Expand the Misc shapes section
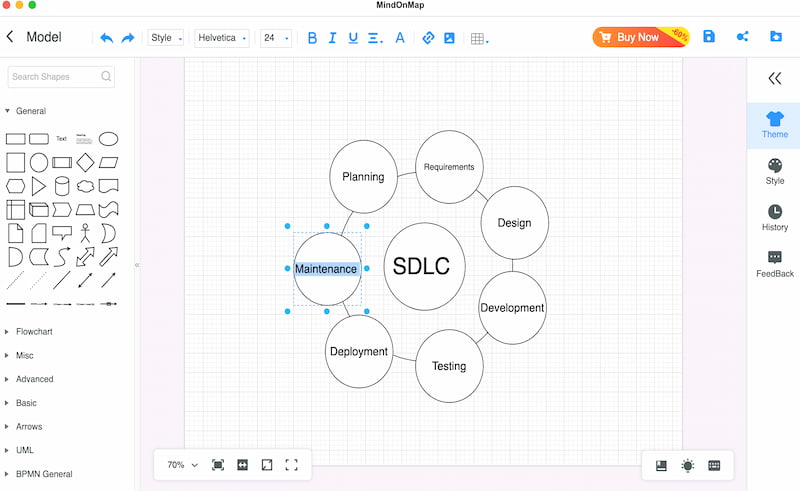 7,355
